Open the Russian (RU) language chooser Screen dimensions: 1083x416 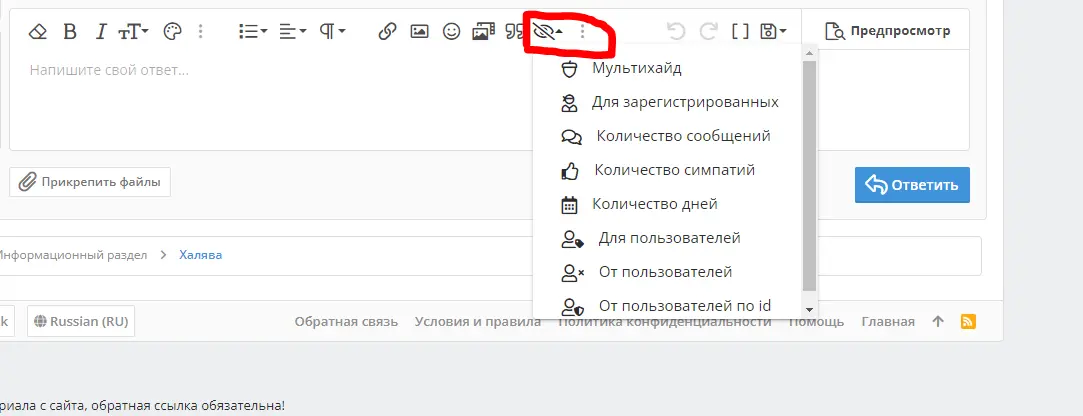tap(81, 321)
